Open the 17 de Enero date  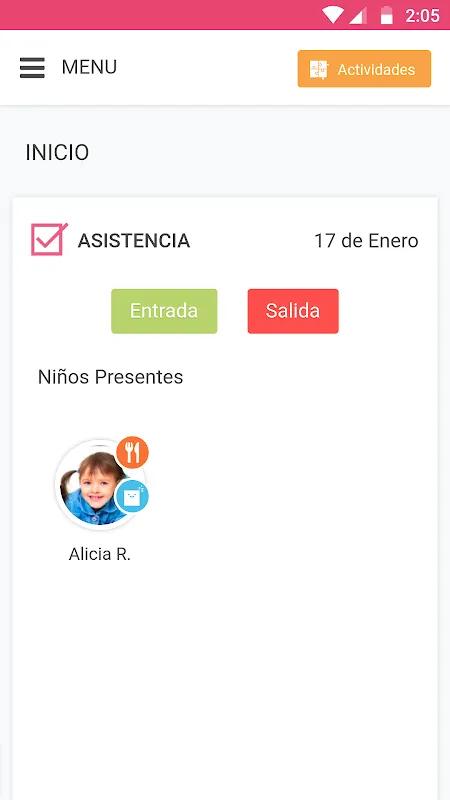pos(366,241)
